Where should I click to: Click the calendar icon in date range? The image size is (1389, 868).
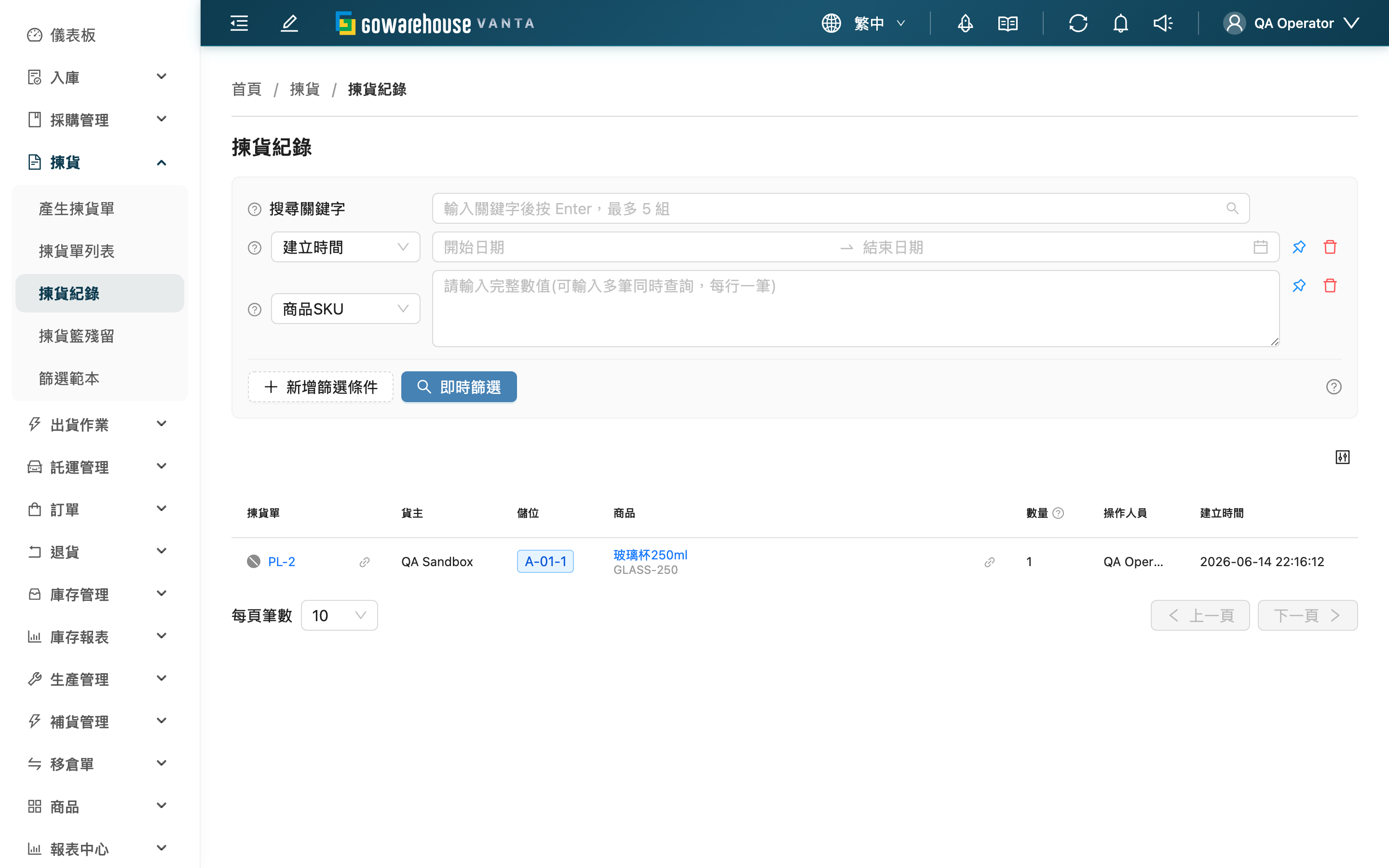click(x=1260, y=247)
